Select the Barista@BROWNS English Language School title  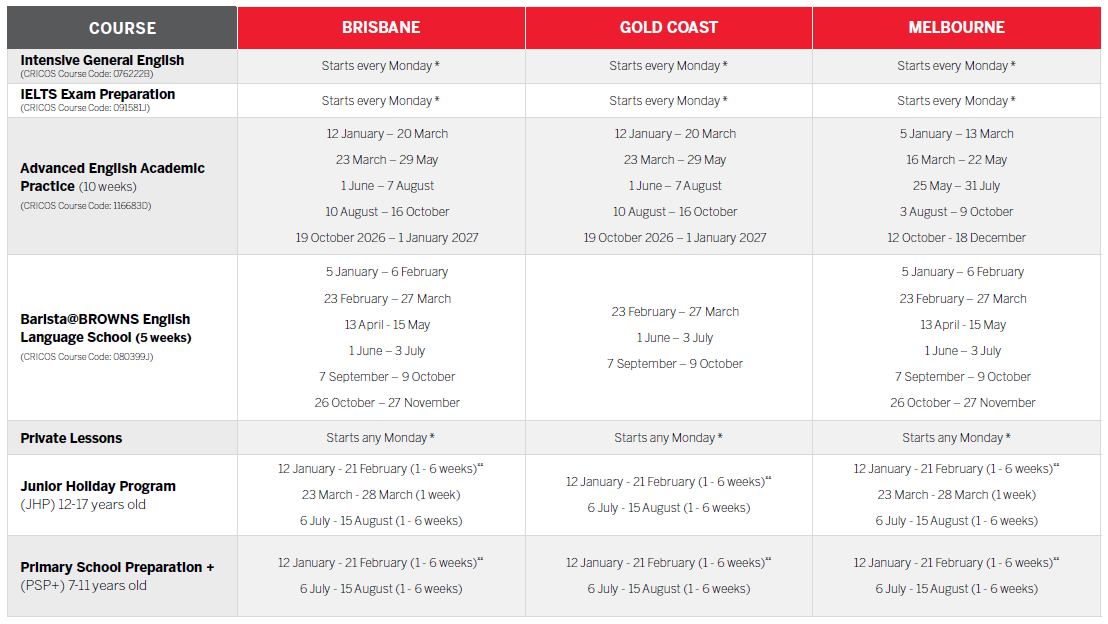[105, 328]
